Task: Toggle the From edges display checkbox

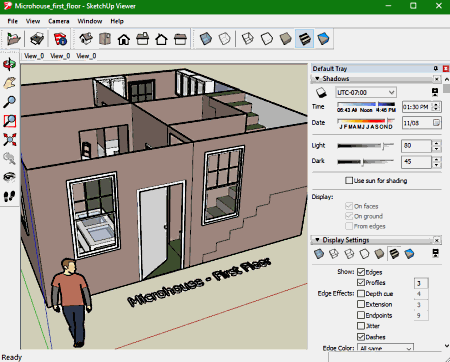Action: coord(365,226)
